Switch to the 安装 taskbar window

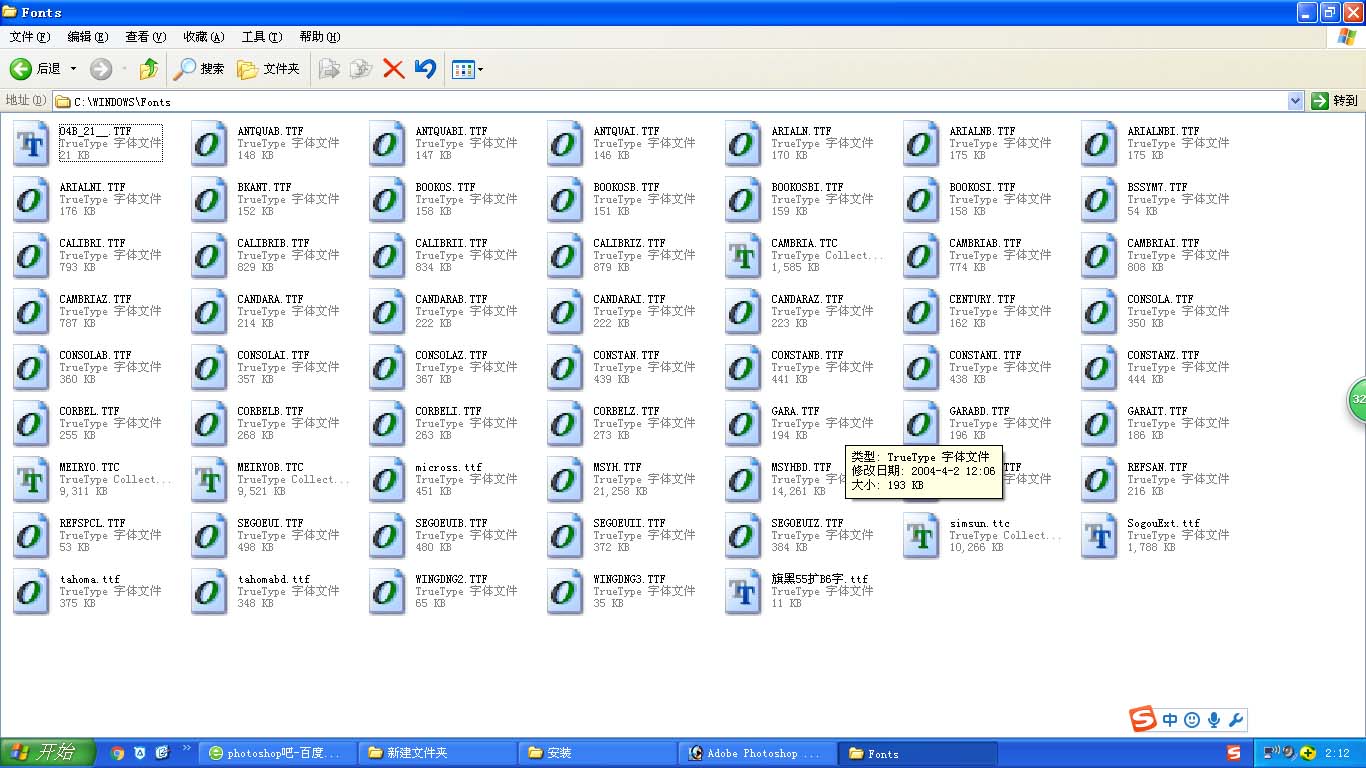point(597,753)
